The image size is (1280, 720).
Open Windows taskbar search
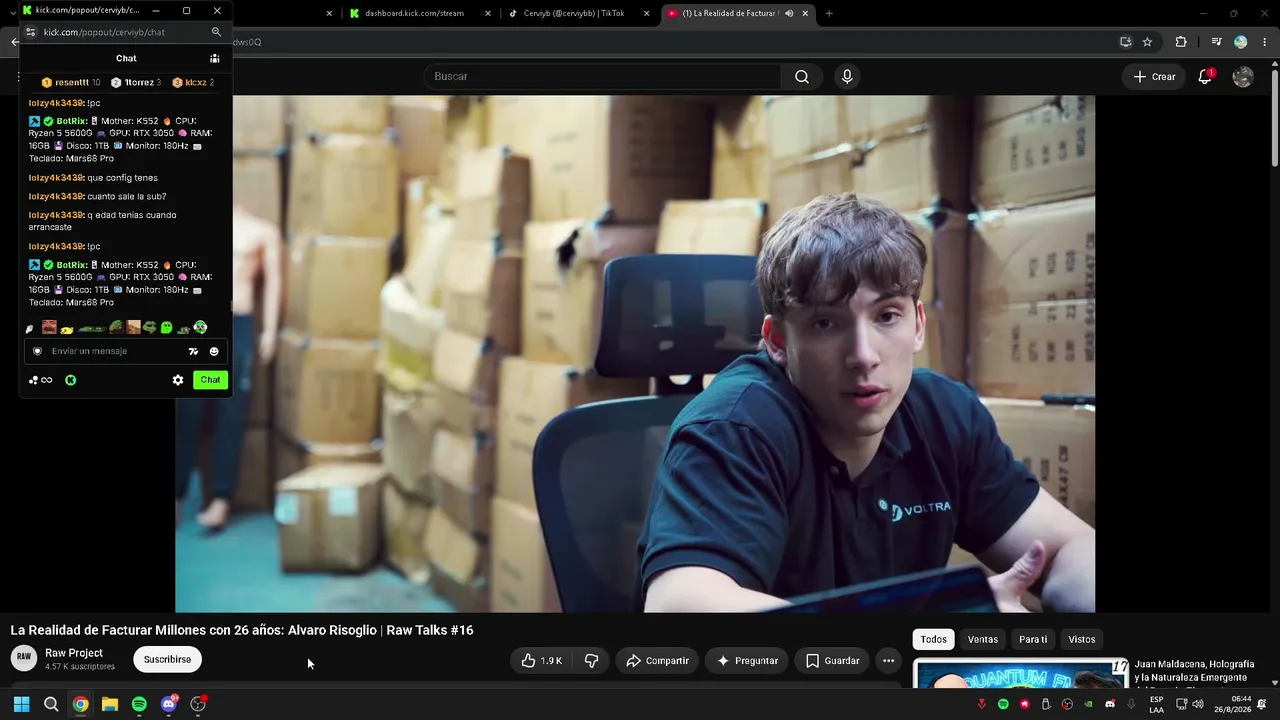(x=51, y=704)
